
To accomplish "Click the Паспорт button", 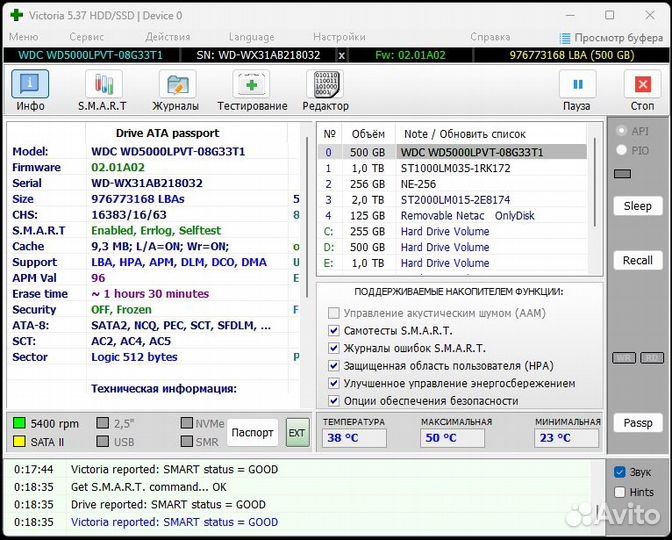I will pyautogui.click(x=252, y=432).
